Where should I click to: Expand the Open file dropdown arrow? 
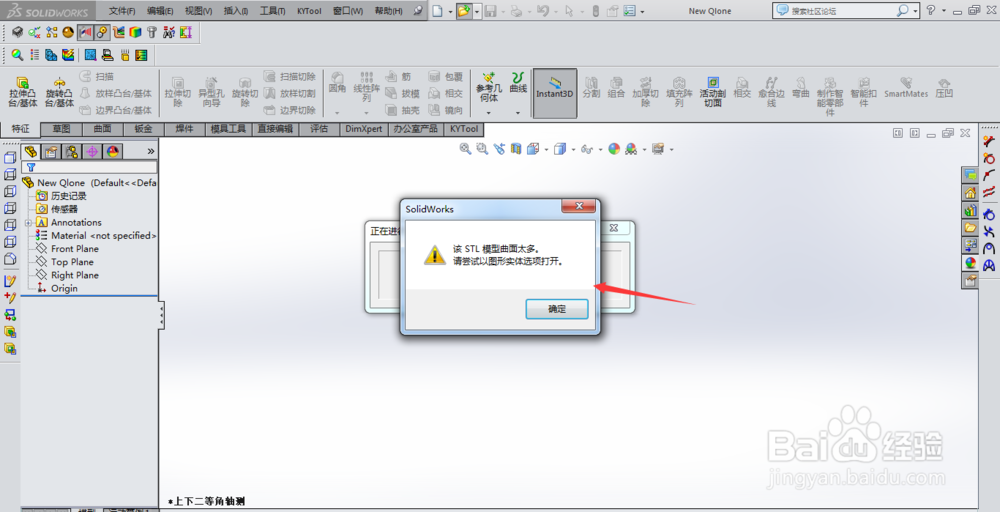(x=477, y=11)
